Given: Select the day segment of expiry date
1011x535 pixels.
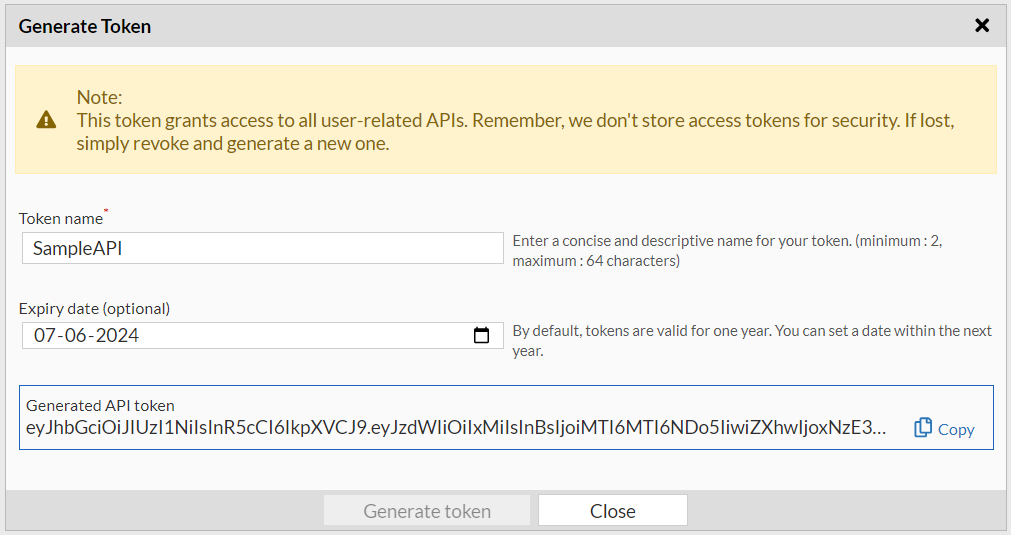Looking at the screenshot, I should tap(46, 336).
